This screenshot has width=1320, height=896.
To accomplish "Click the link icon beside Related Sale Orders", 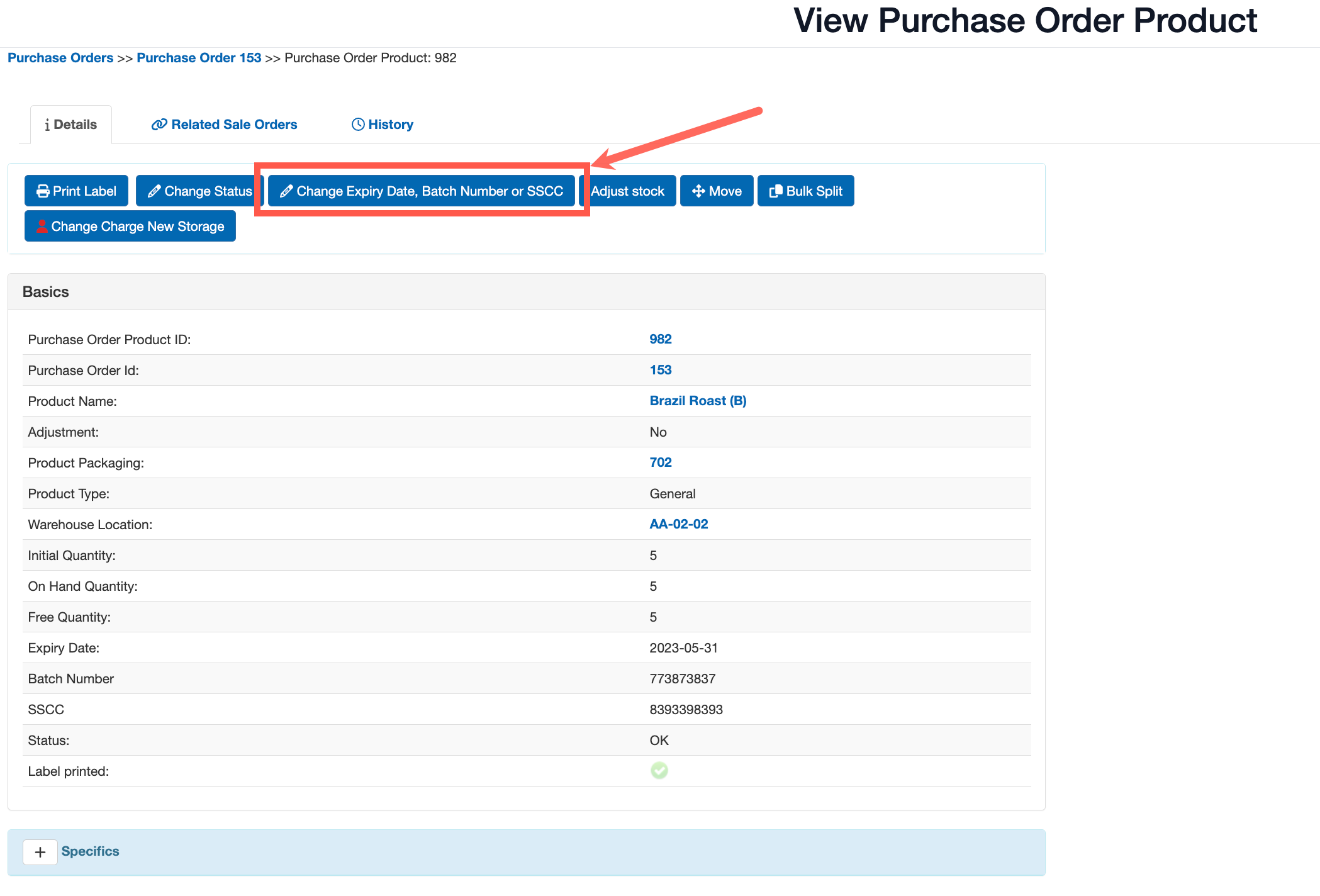I will pyautogui.click(x=159, y=124).
